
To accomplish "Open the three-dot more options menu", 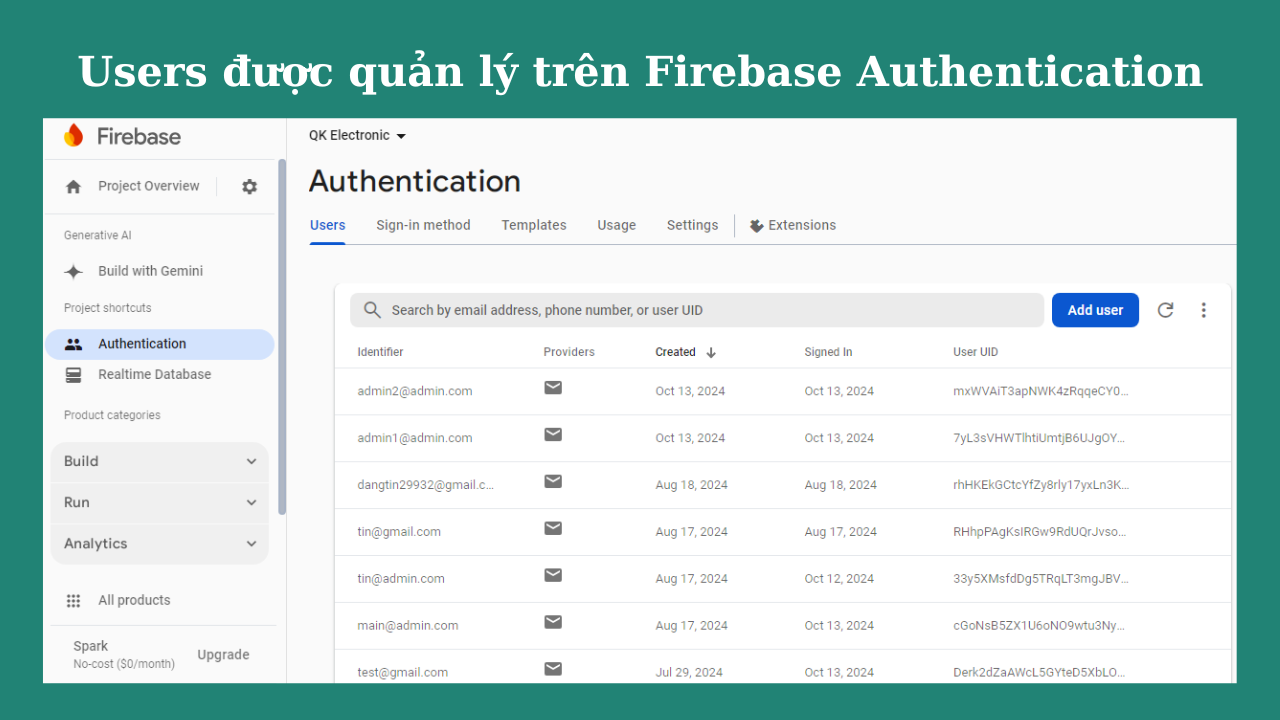I will (1203, 310).
